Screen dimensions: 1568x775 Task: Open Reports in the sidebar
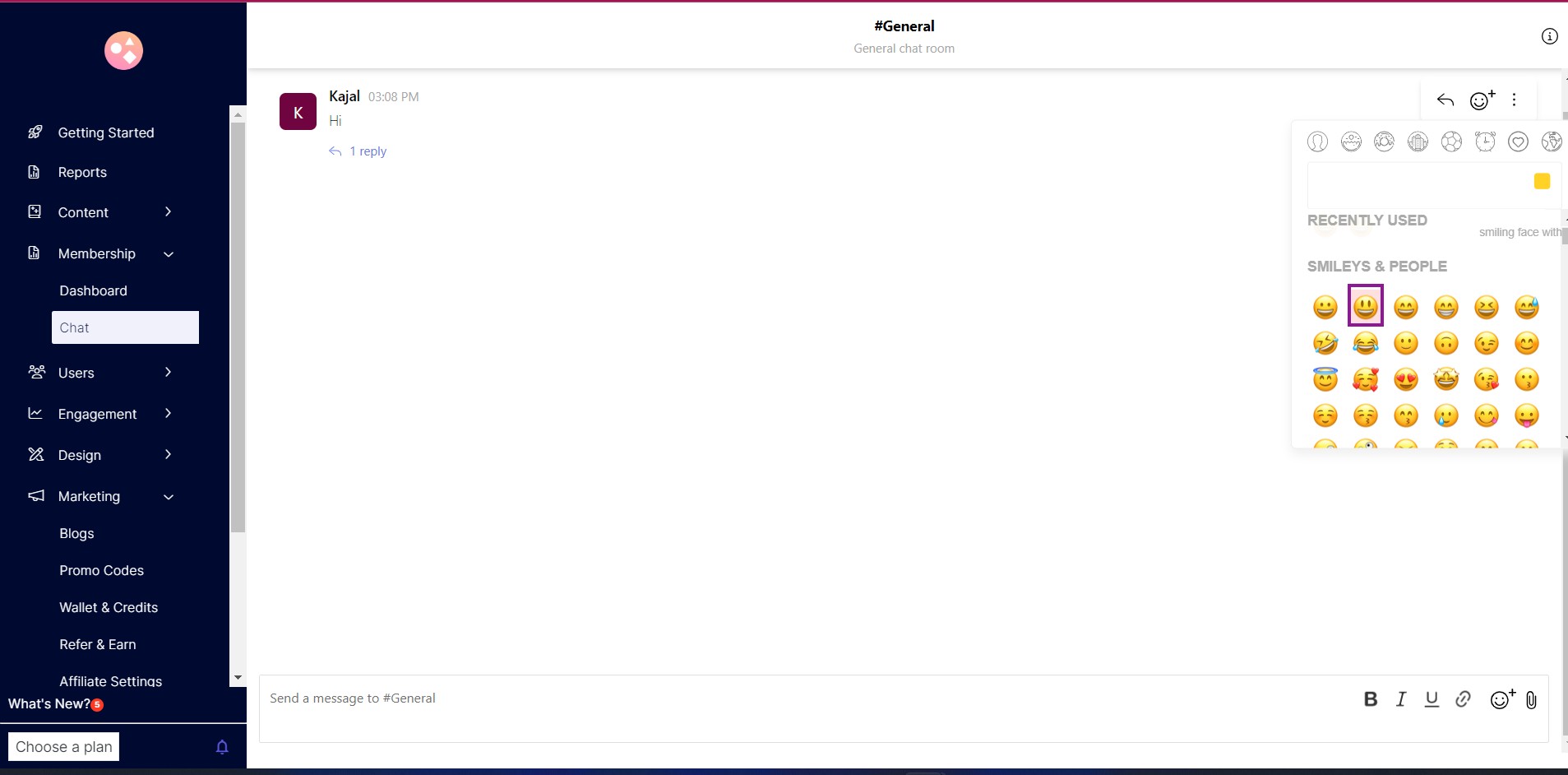click(x=82, y=172)
